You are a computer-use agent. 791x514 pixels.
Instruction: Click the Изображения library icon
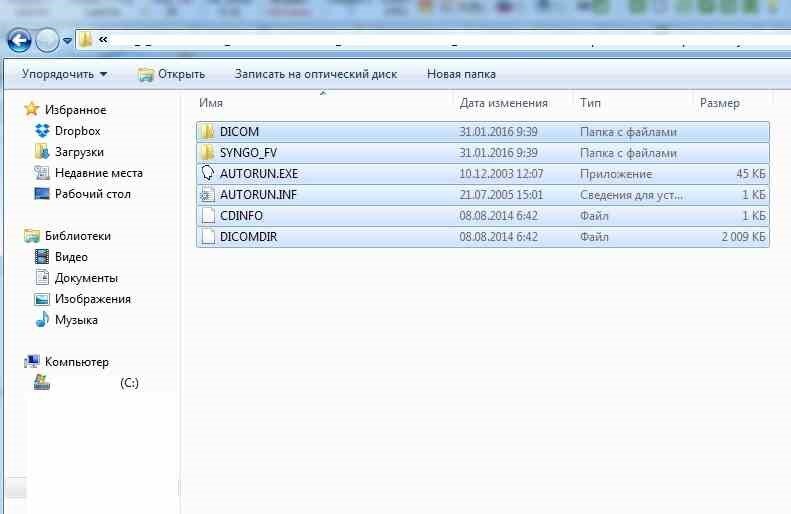pos(42,299)
